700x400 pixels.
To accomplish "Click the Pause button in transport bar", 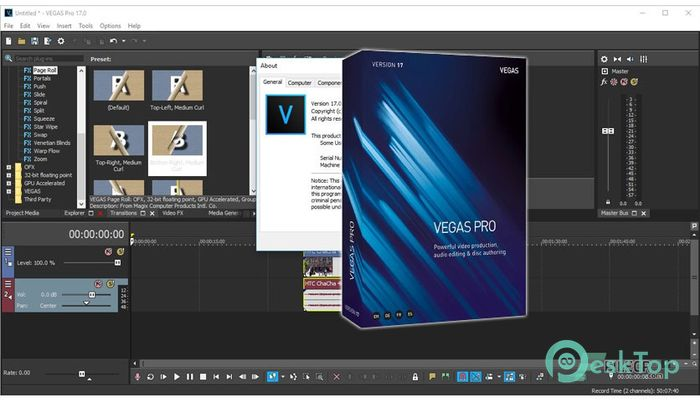I will (x=191, y=377).
